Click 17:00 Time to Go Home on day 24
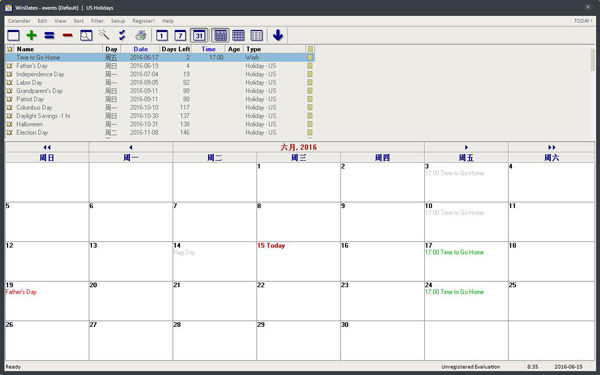Image resolution: width=600 pixels, height=375 pixels. click(x=454, y=292)
